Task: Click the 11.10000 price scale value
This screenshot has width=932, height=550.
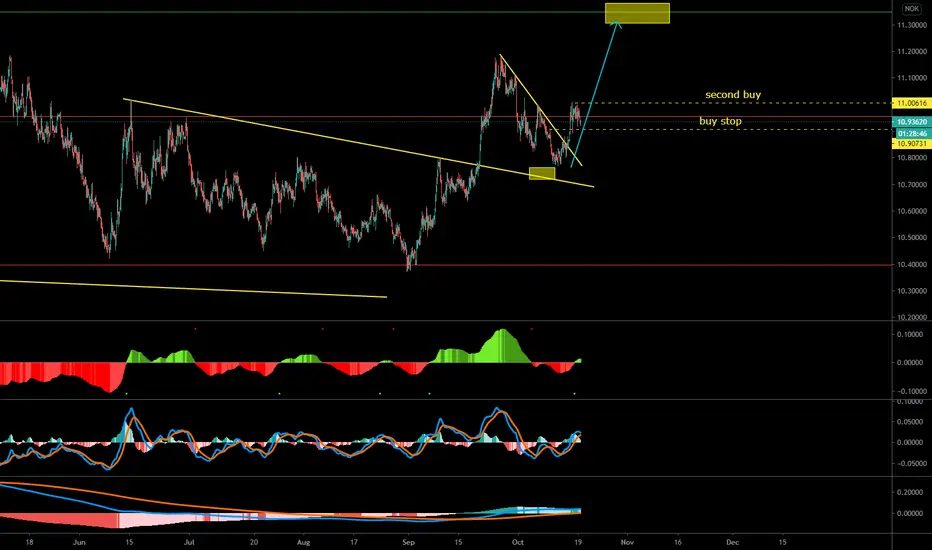Action: pyautogui.click(x=912, y=78)
